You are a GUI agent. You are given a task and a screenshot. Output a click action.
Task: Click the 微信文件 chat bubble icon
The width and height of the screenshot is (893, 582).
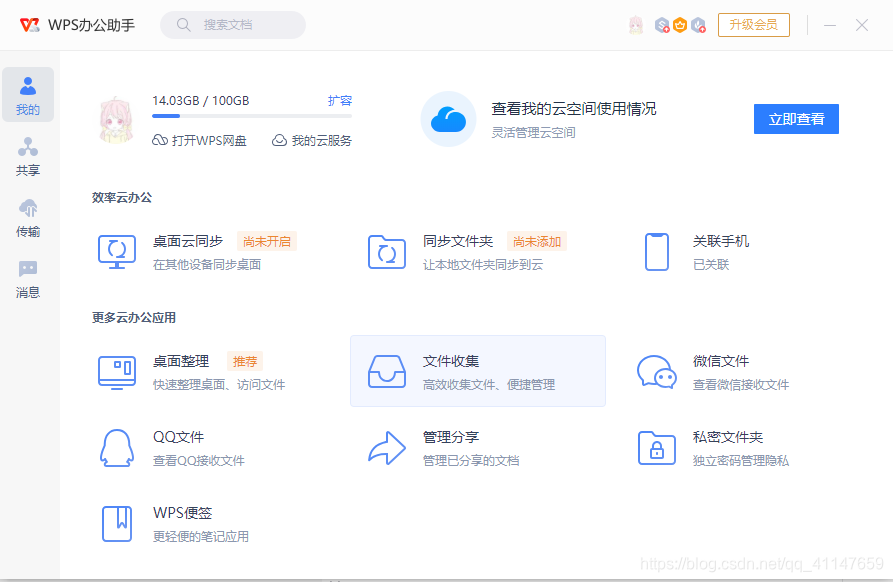coord(657,372)
